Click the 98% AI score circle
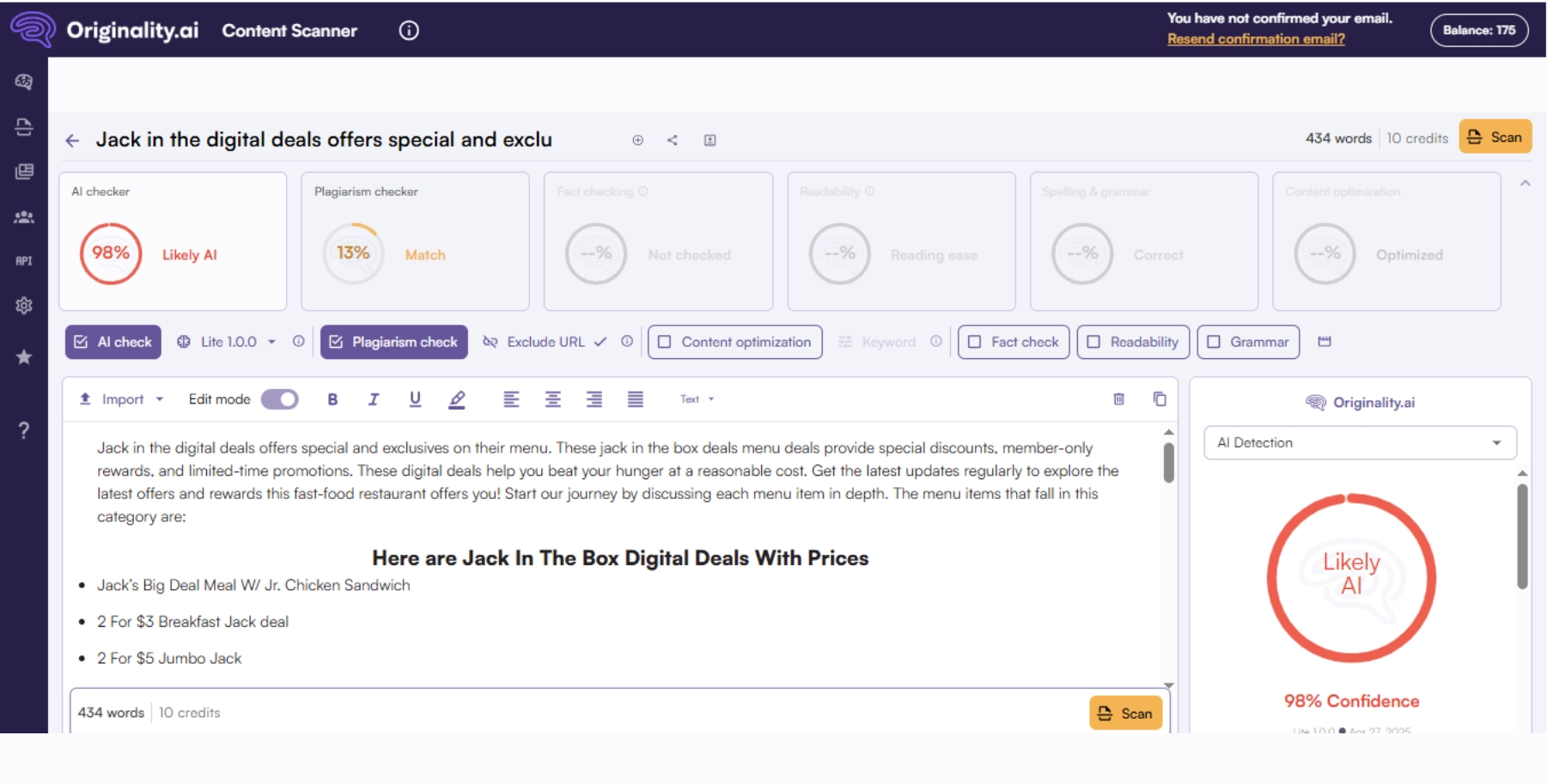 [x=111, y=253]
